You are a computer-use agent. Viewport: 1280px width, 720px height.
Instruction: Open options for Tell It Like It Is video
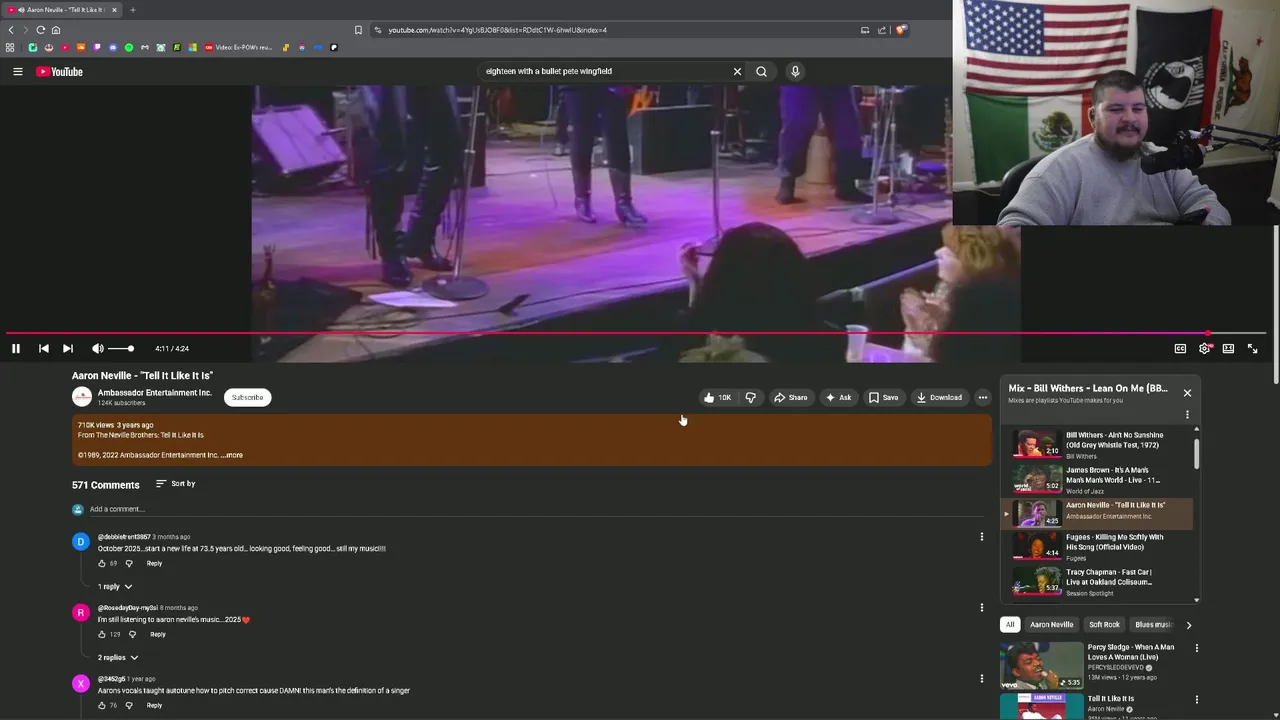[1196, 700]
